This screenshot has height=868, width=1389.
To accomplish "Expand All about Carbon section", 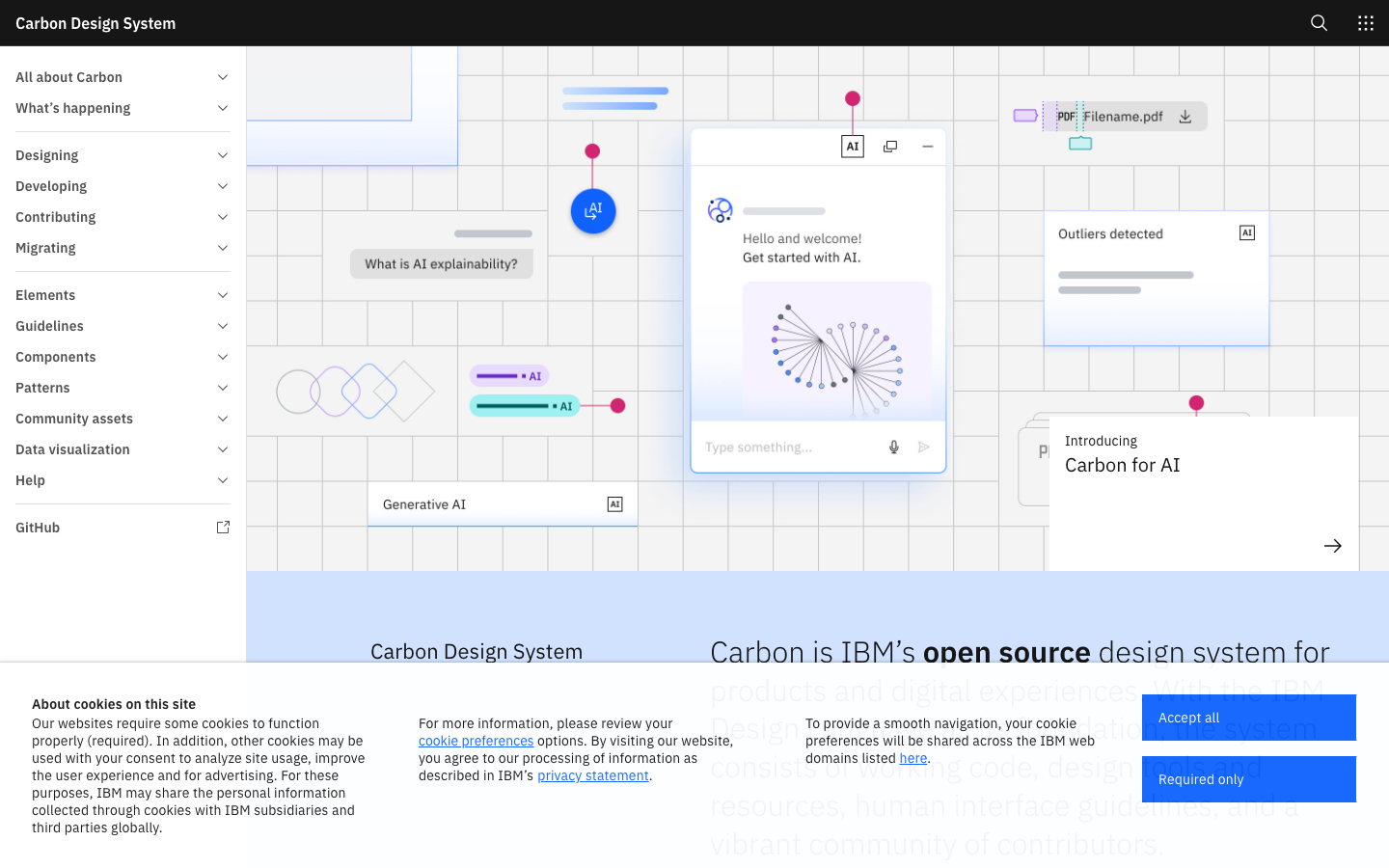I will click(123, 77).
